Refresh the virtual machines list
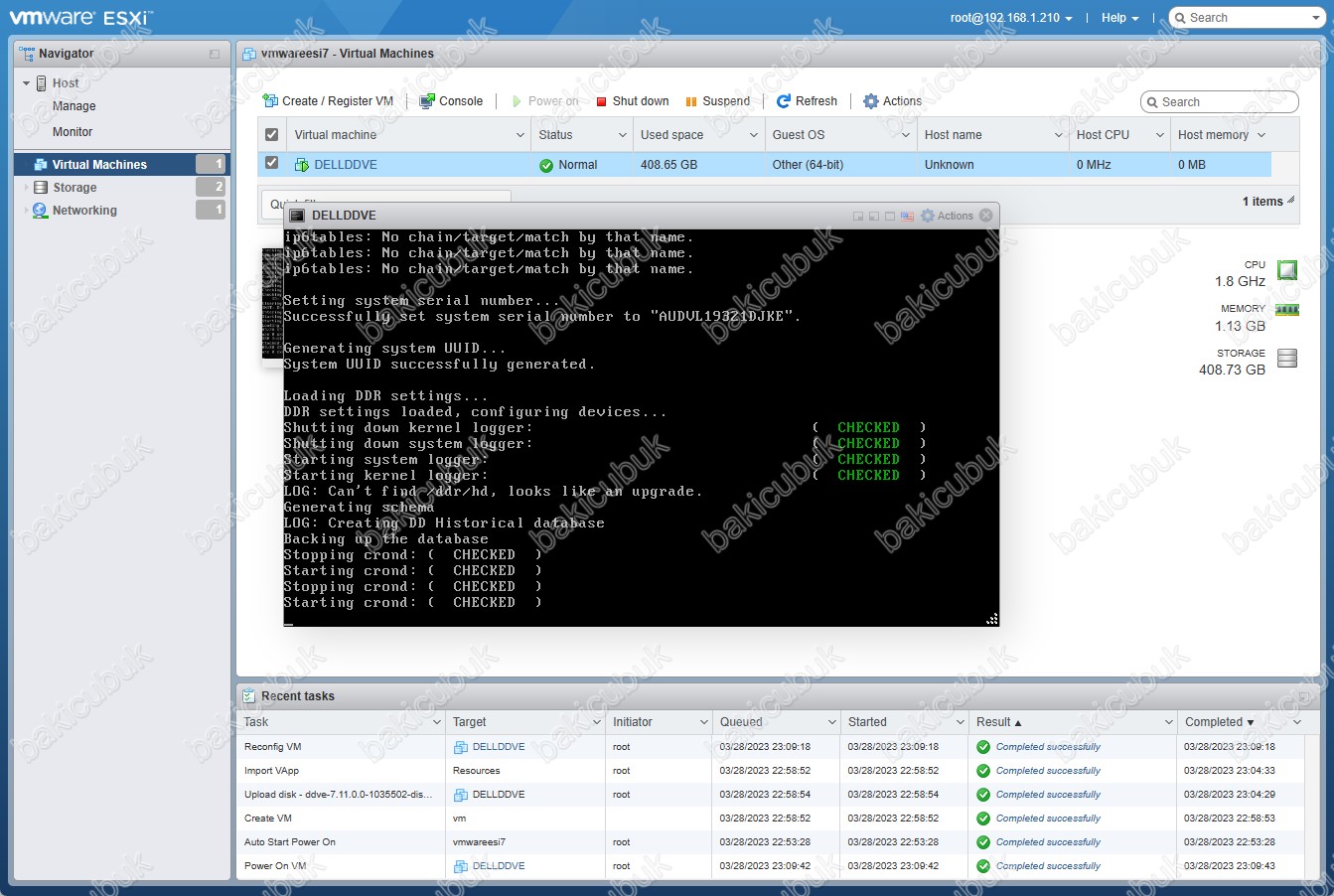The width and height of the screenshot is (1334, 896). 807,101
